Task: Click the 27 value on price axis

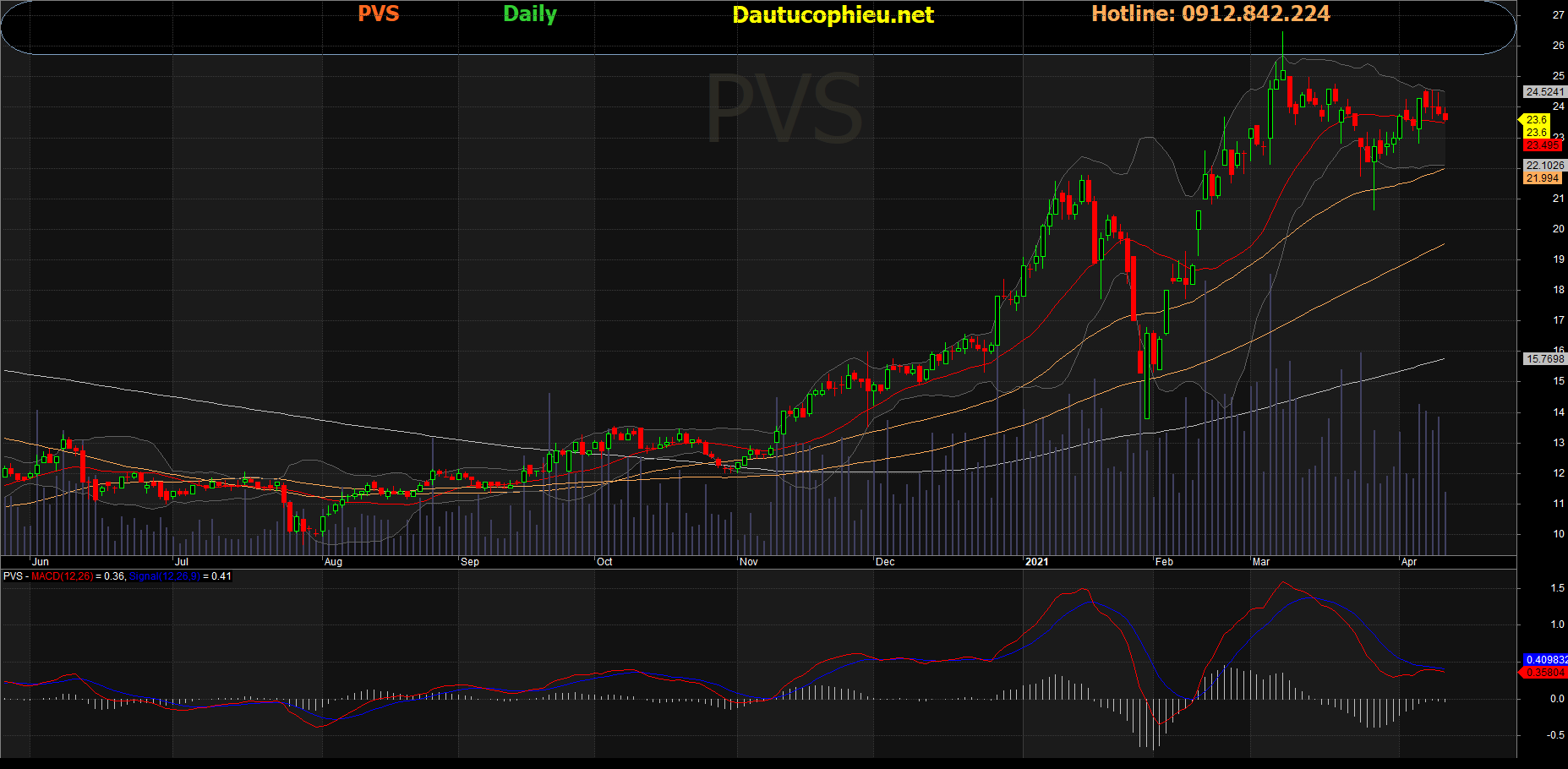Action: click(x=1559, y=15)
